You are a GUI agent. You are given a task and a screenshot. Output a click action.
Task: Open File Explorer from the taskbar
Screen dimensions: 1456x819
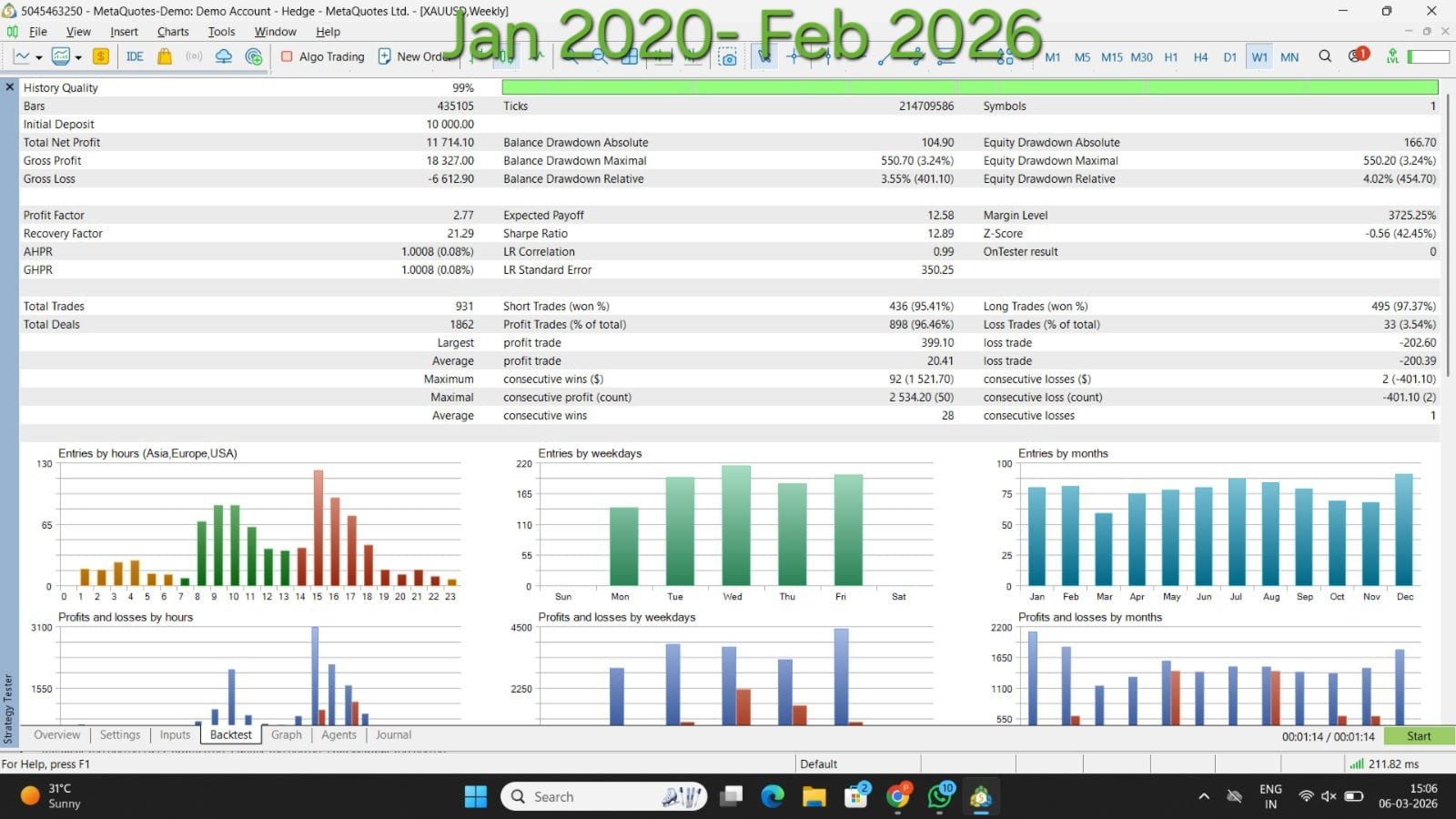tap(814, 797)
